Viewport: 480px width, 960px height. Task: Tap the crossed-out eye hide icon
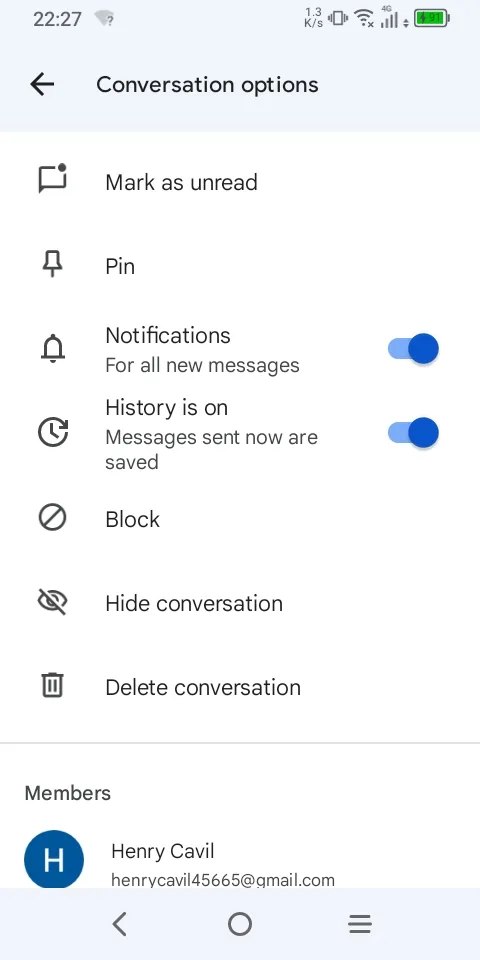click(x=53, y=602)
